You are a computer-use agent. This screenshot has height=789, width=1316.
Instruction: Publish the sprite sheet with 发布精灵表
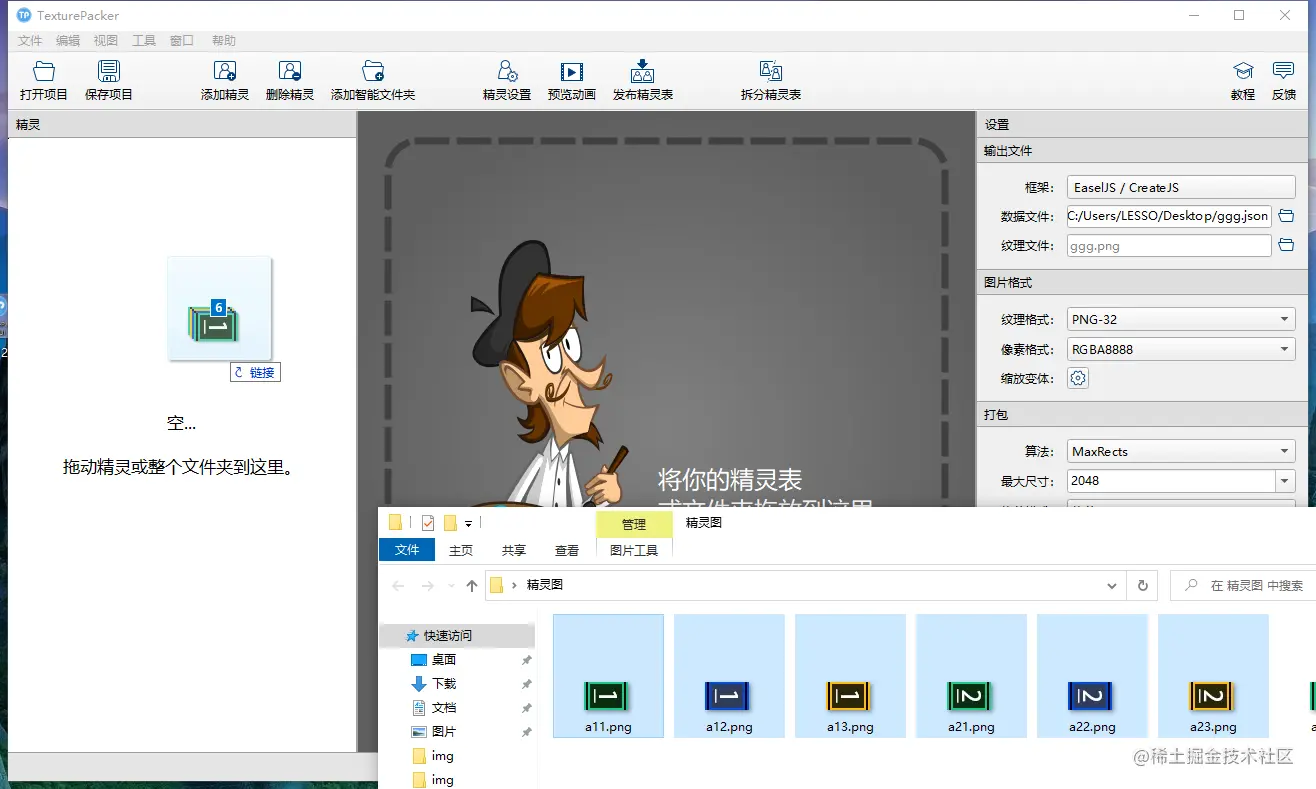click(643, 80)
